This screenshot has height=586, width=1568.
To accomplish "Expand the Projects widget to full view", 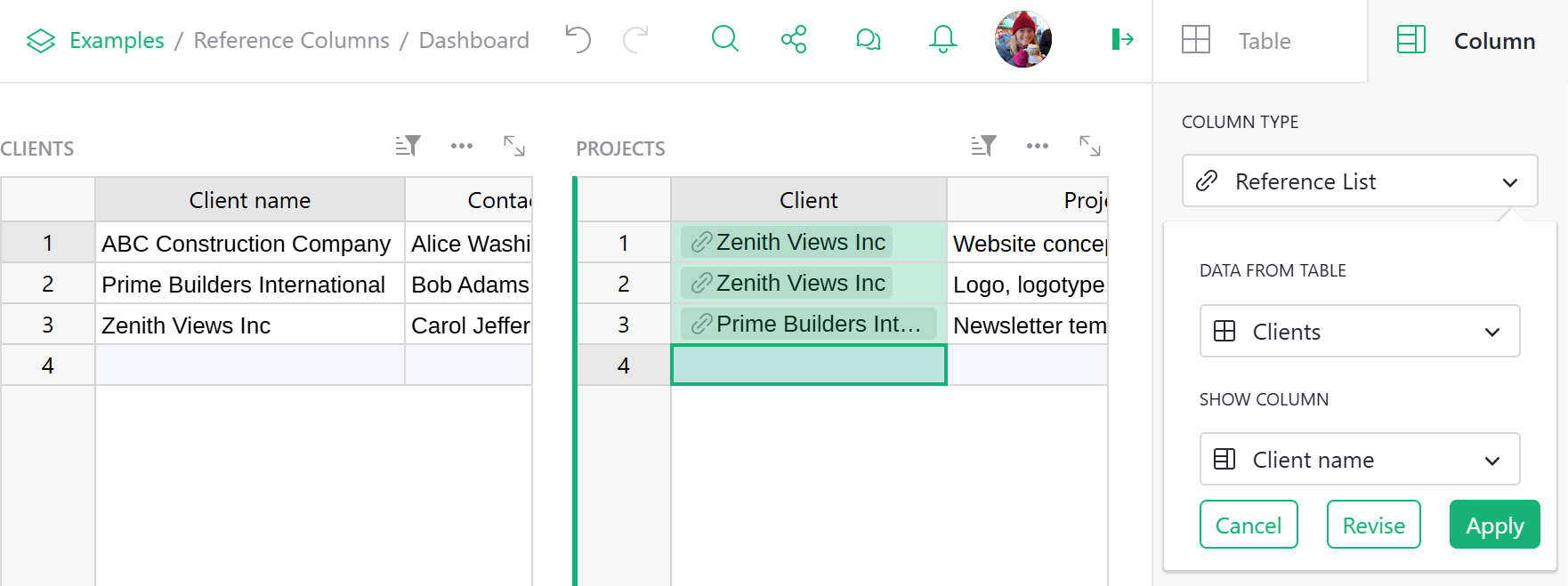I will coord(1089,146).
